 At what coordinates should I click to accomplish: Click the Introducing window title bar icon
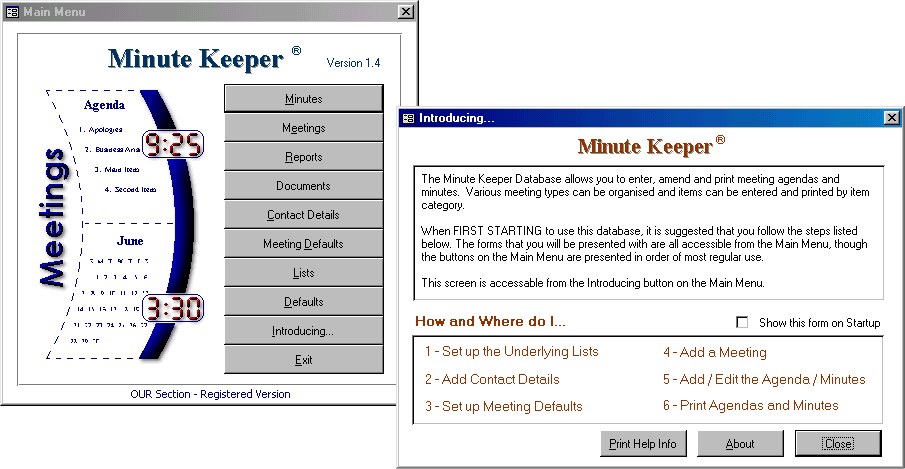(x=408, y=118)
